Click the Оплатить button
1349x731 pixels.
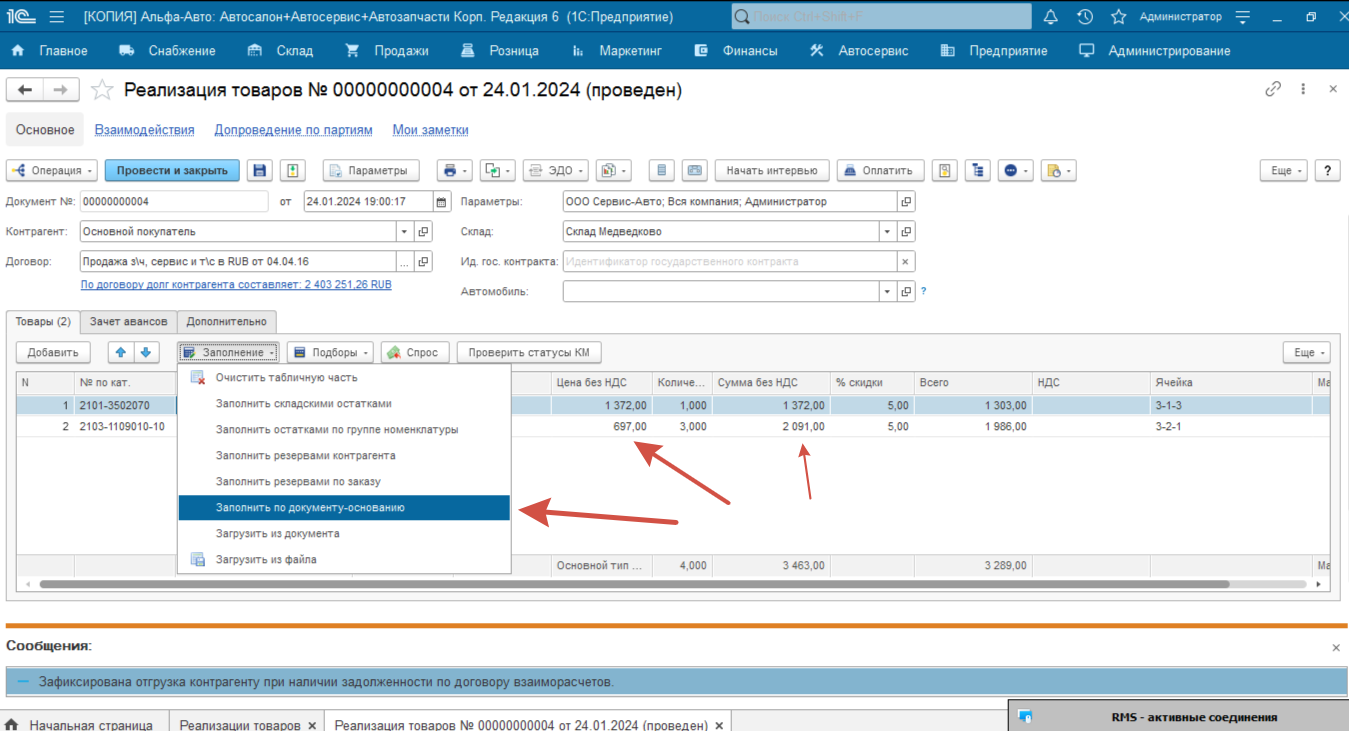pos(880,171)
